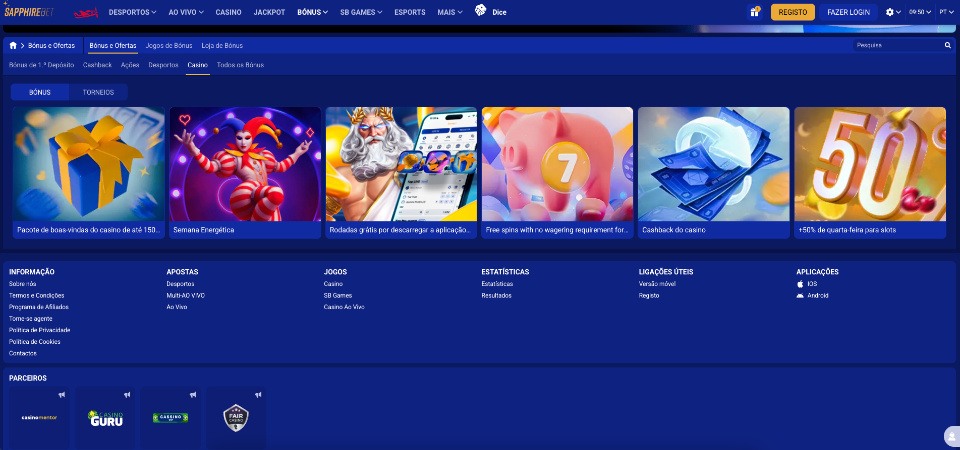Image resolution: width=960 pixels, height=450 pixels.
Task: Filter by Bónus de 1.º Depósito
Action: (42, 65)
